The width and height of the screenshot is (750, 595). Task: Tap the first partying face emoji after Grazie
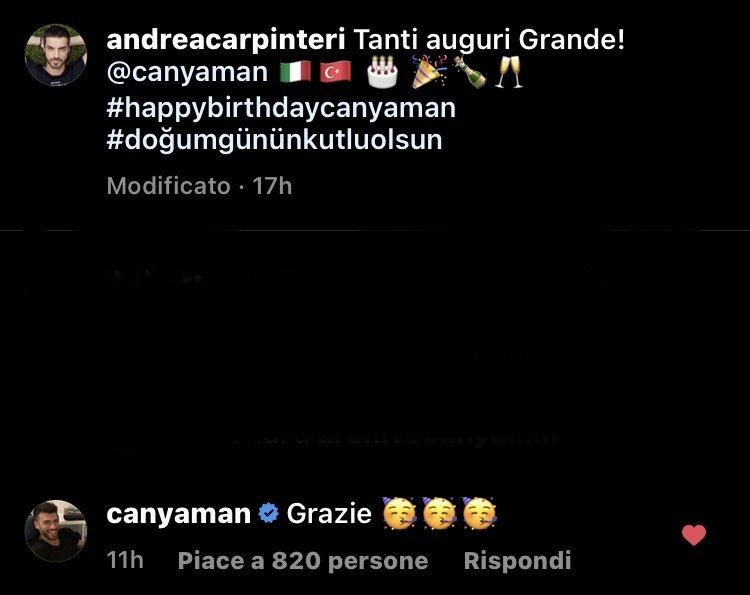click(399, 513)
